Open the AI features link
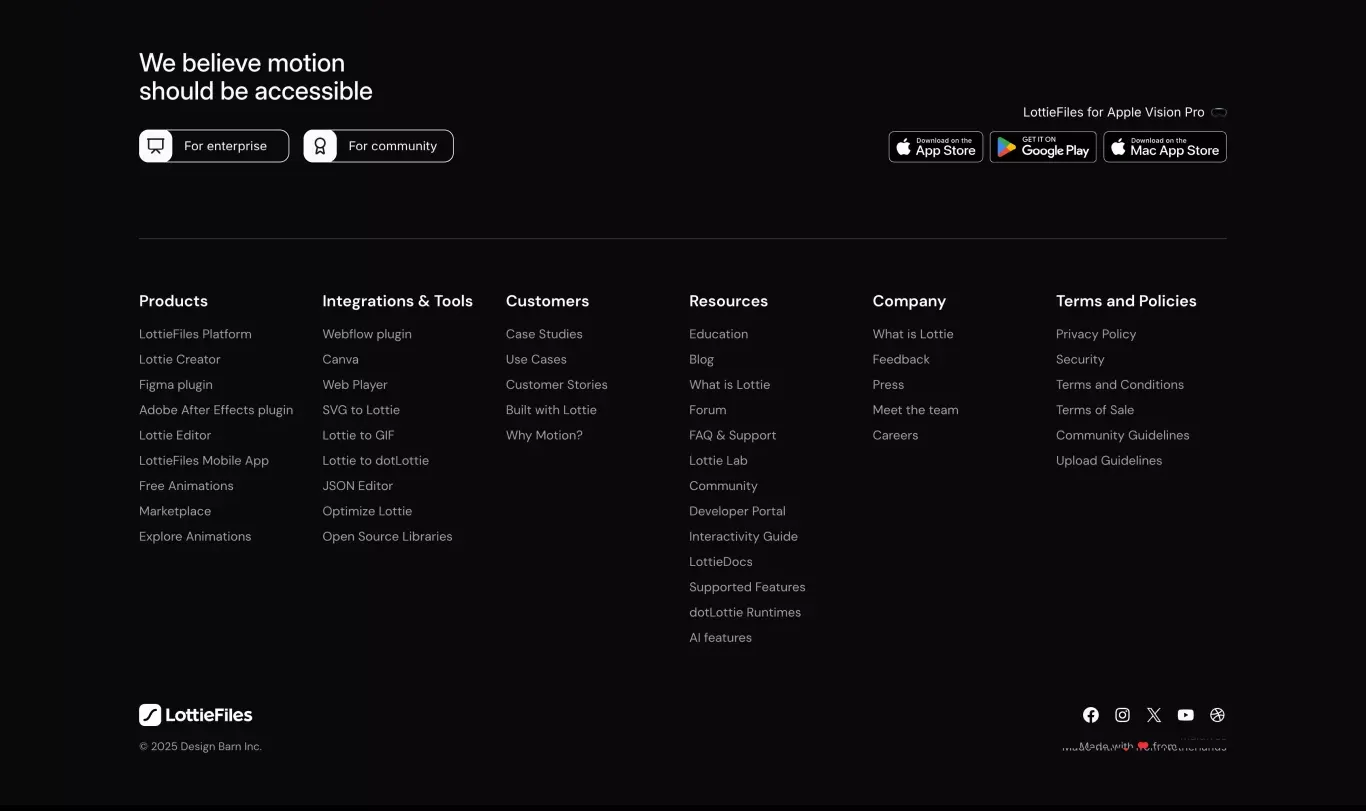Image resolution: width=1366 pixels, height=811 pixels. pyautogui.click(x=720, y=638)
